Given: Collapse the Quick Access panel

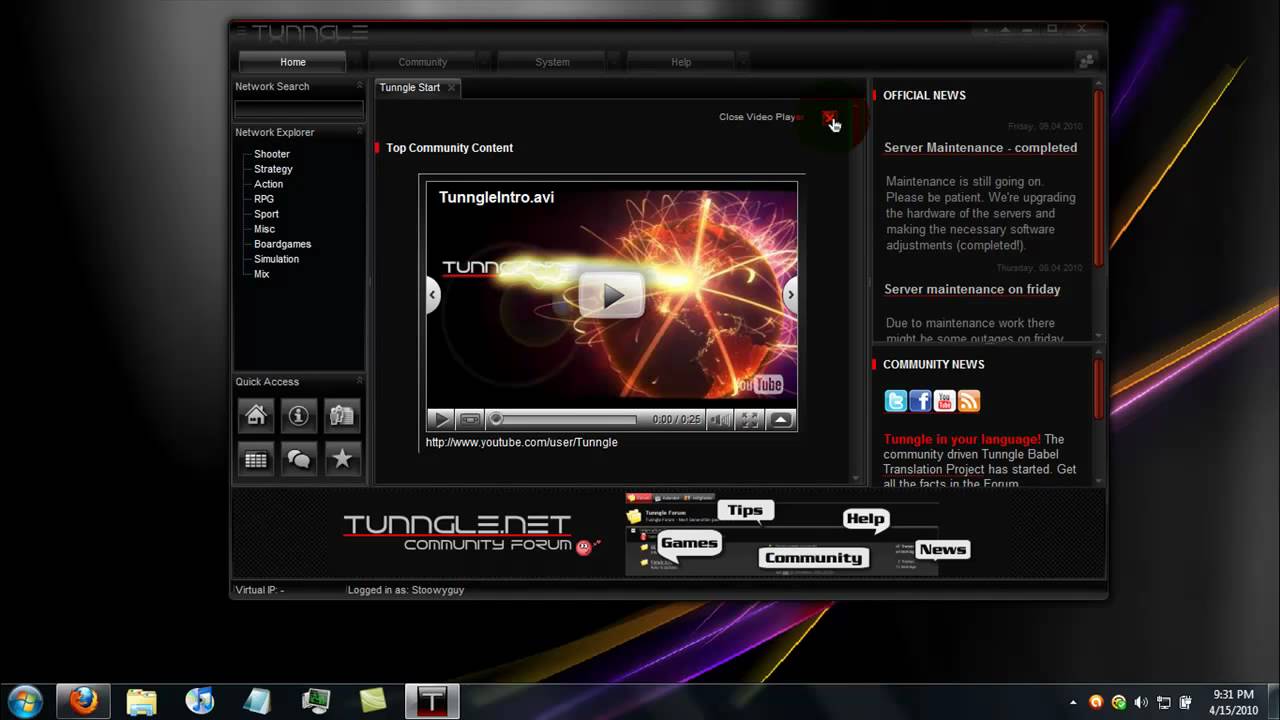Looking at the screenshot, I should [359, 381].
